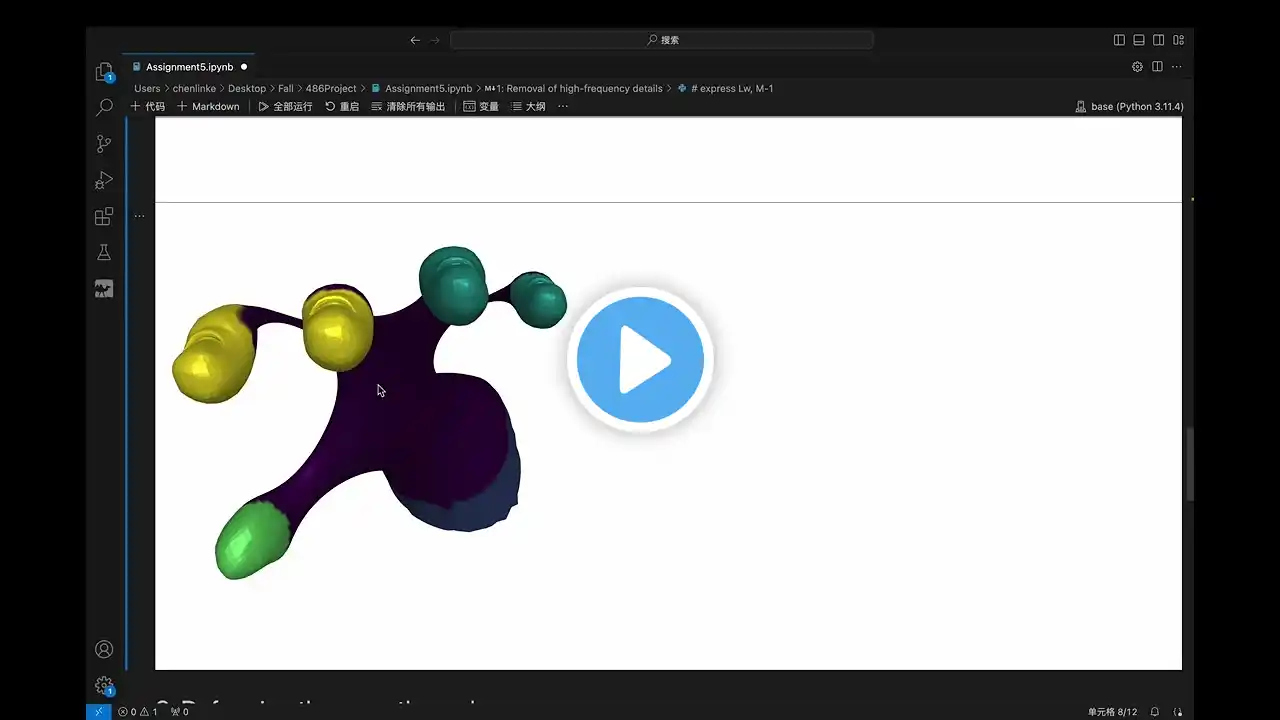The width and height of the screenshot is (1280, 720).
Task: Play the video with the blue play button
Action: pyautogui.click(x=640, y=360)
